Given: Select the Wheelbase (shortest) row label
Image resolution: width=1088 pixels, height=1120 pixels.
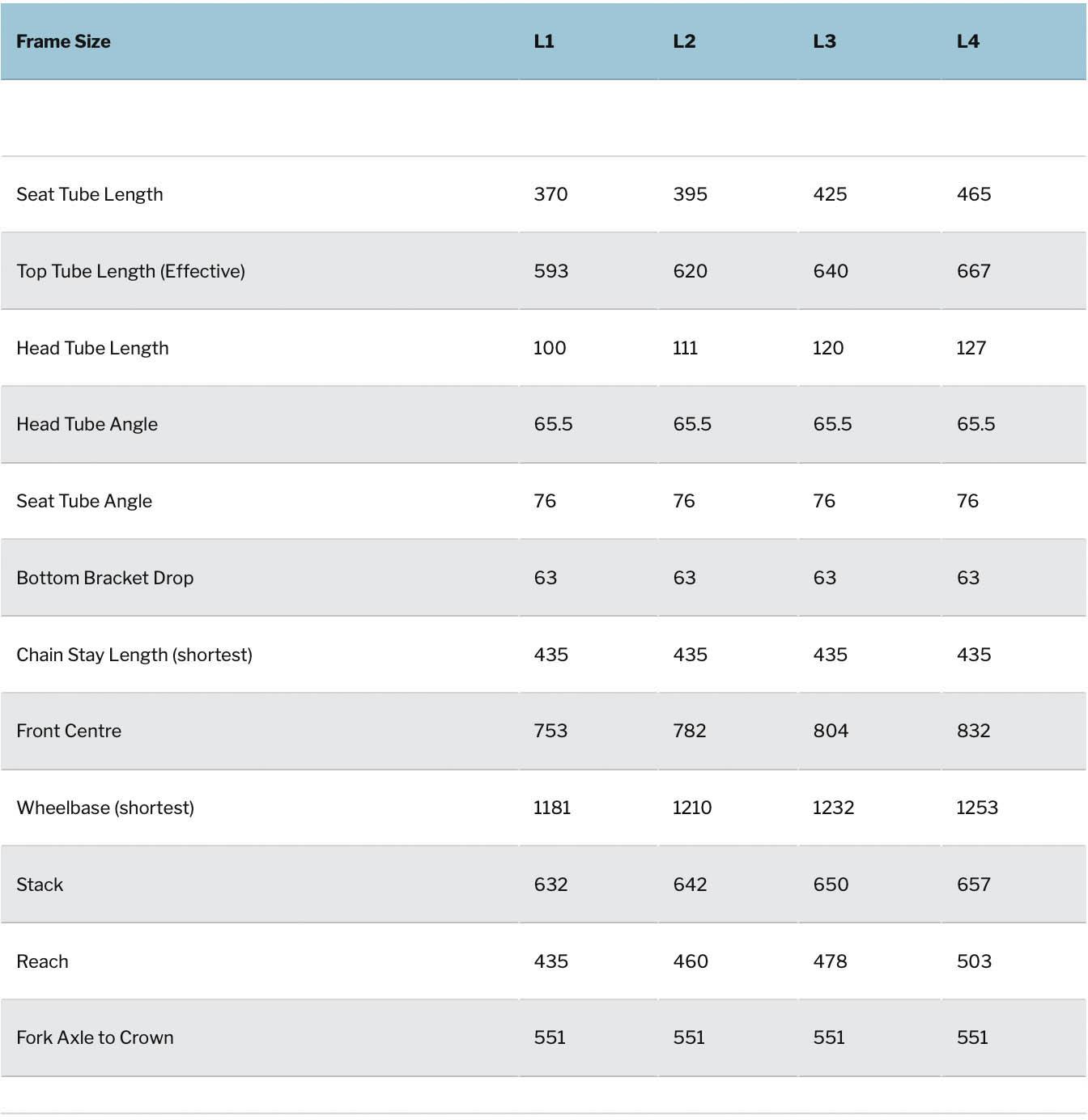Looking at the screenshot, I should [x=105, y=808].
